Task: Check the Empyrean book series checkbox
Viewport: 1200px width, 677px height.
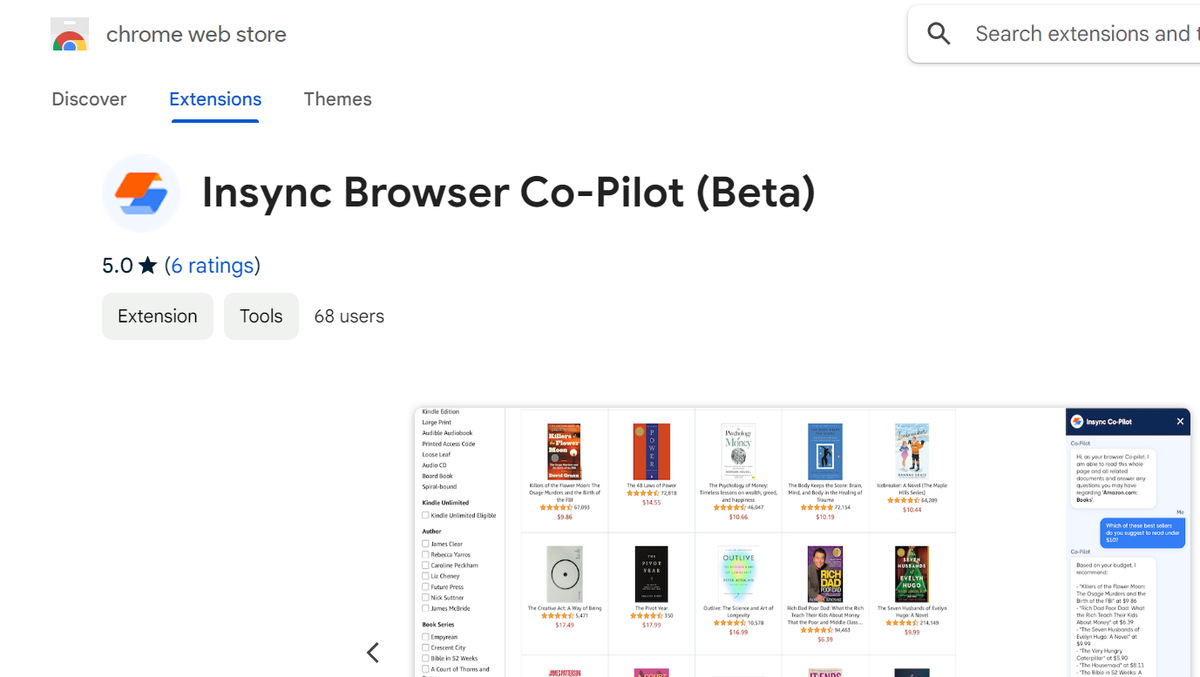Action: click(x=426, y=636)
